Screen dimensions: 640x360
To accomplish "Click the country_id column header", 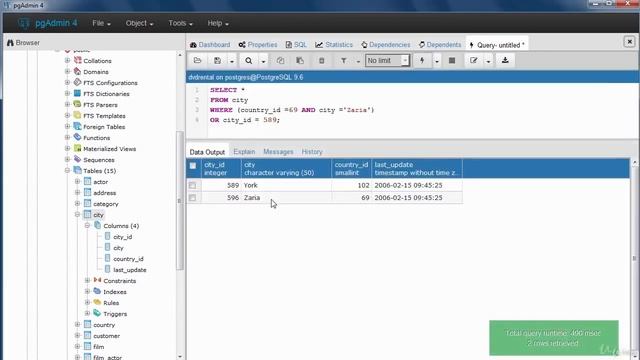I will point(351,169).
